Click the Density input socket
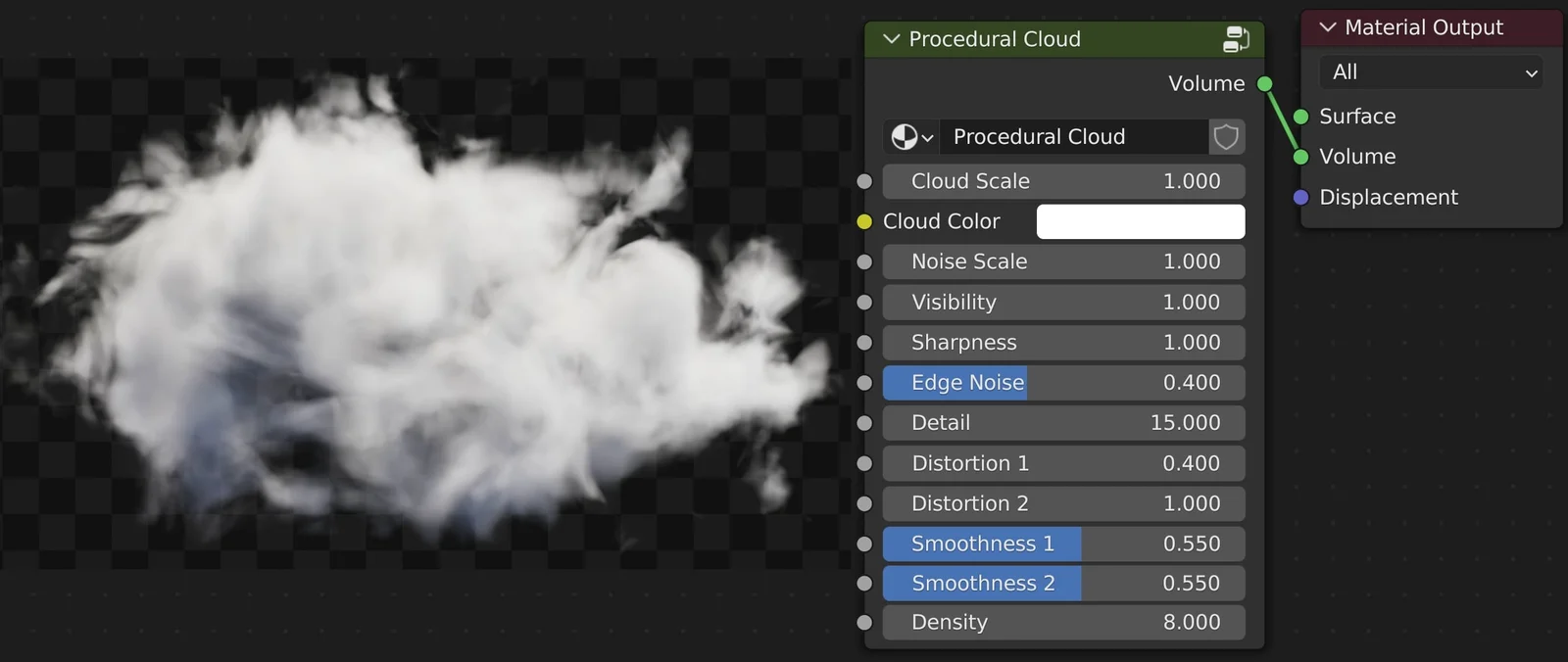The height and width of the screenshot is (662, 1568). (864, 623)
